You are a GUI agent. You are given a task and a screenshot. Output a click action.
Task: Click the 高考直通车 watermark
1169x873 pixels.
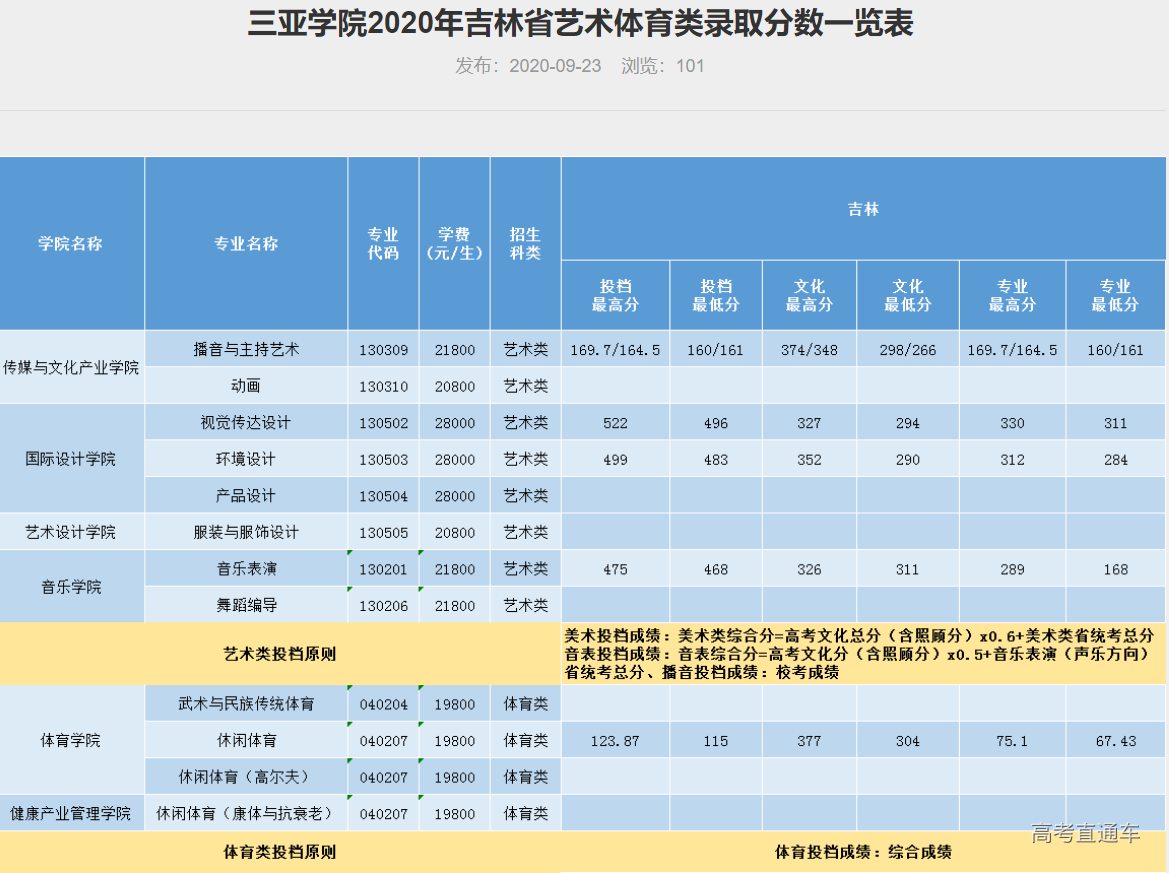tap(1085, 833)
